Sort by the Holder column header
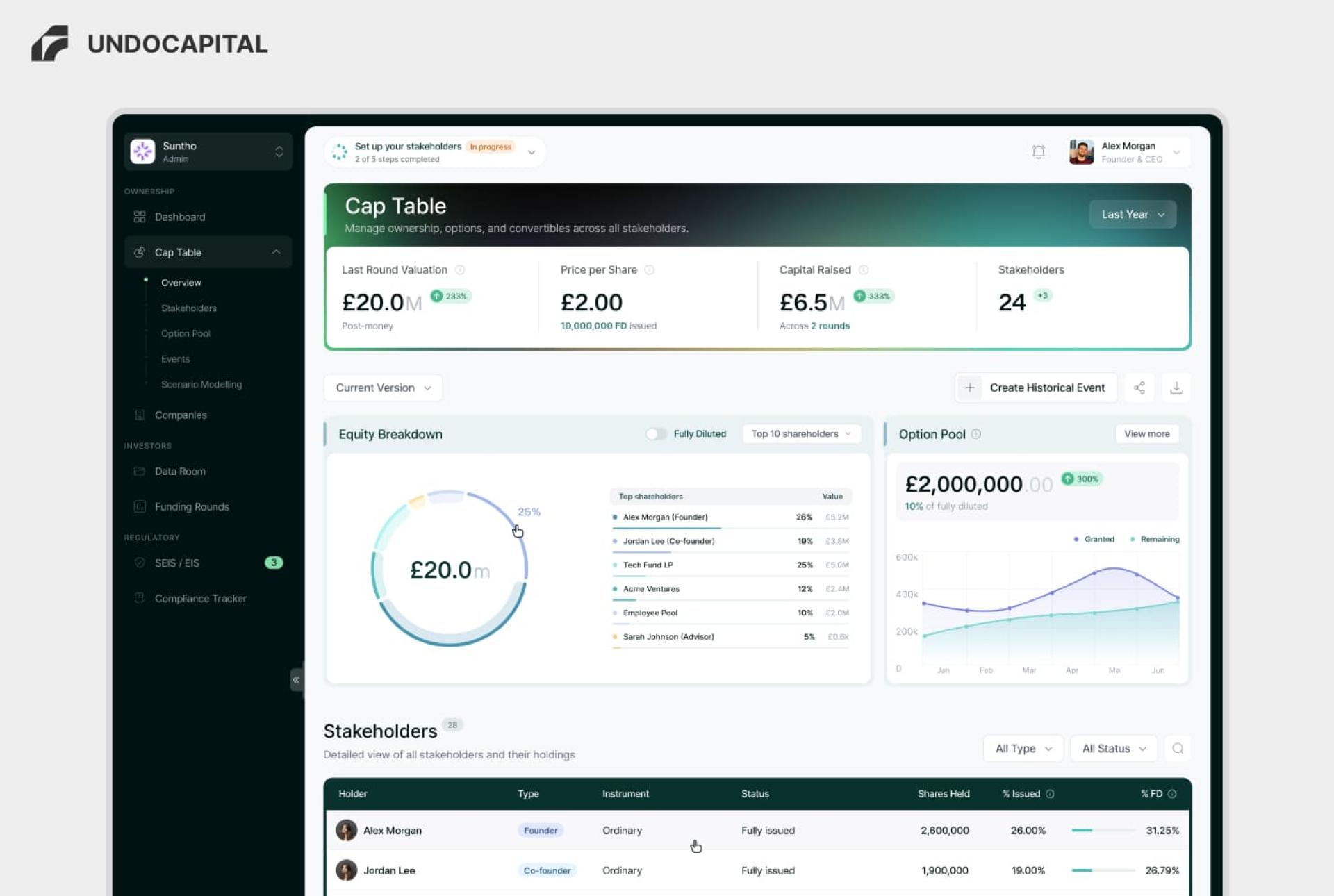Image resolution: width=1334 pixels, height=896 pixels. coord(353,793)
